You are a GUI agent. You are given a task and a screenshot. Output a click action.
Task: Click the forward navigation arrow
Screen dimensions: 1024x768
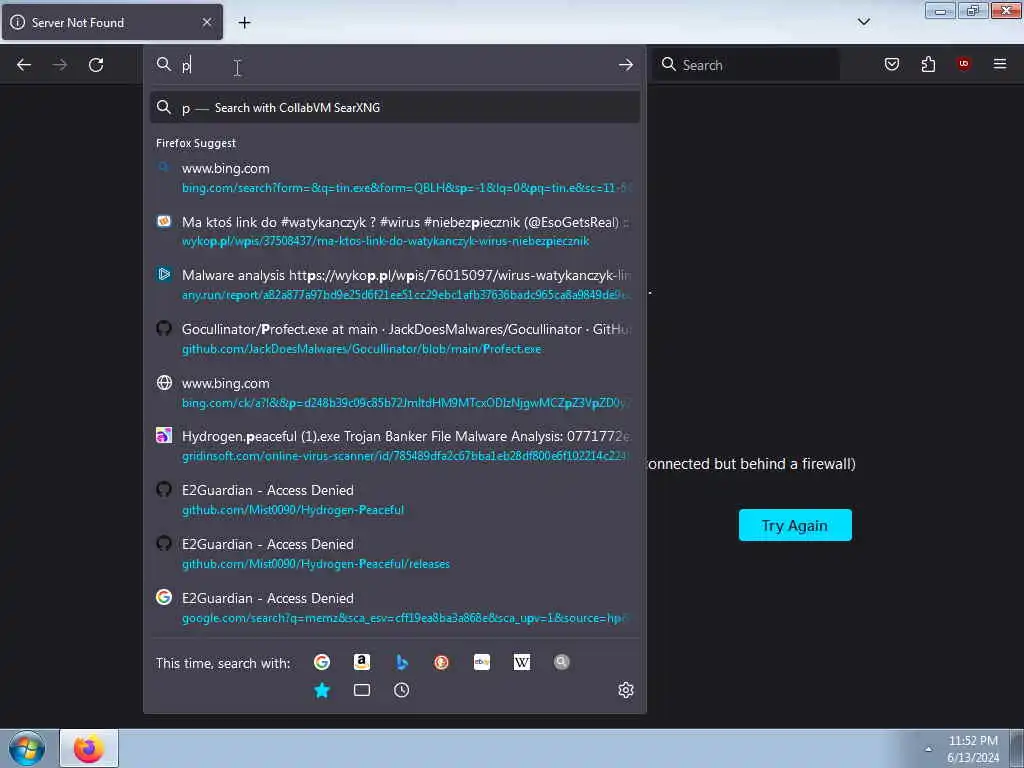(60, 65)
